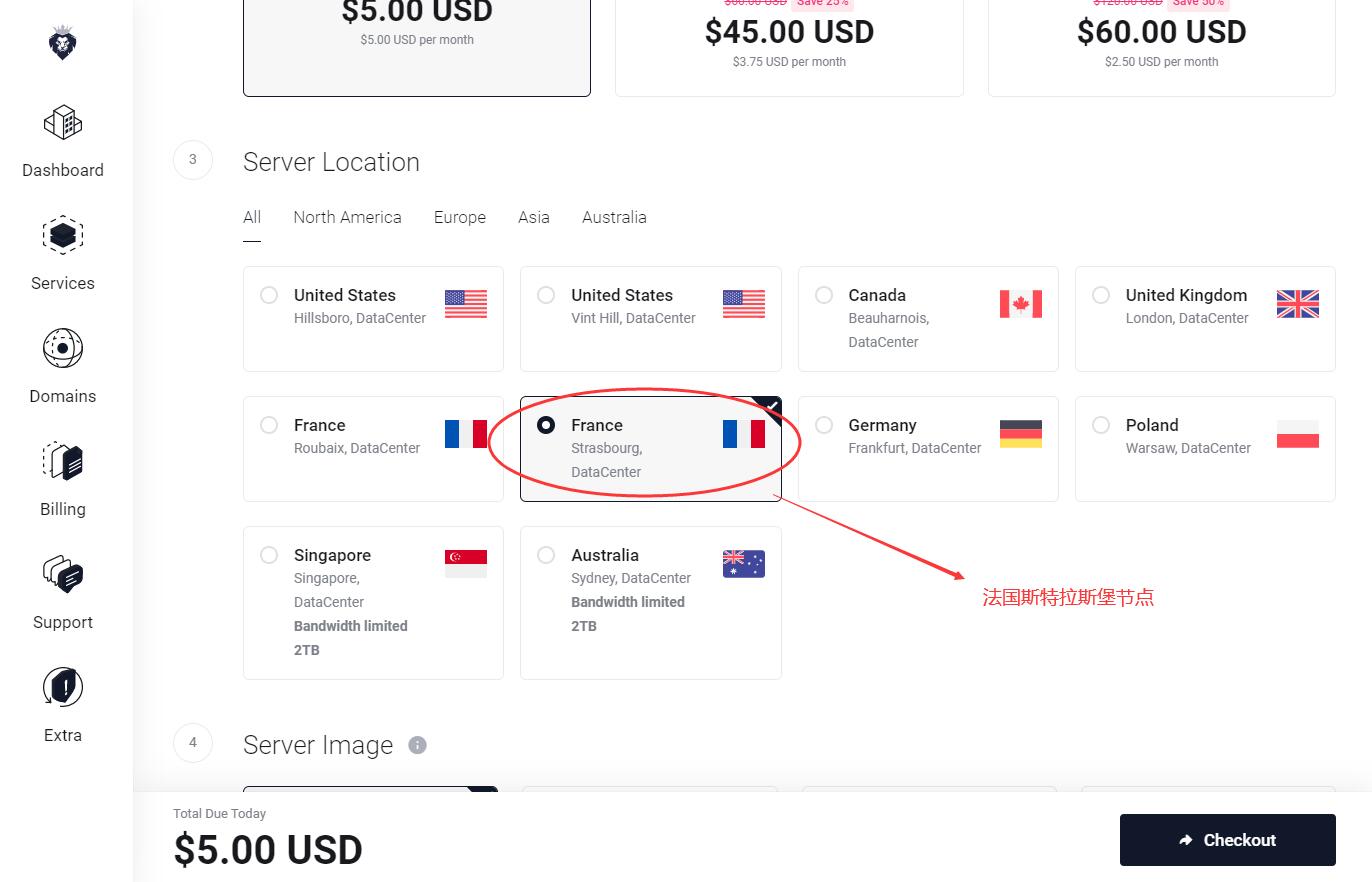Open the Dashboard sidebar icon
This screenshot has height=882, width=1372.
tap(63, 123)
